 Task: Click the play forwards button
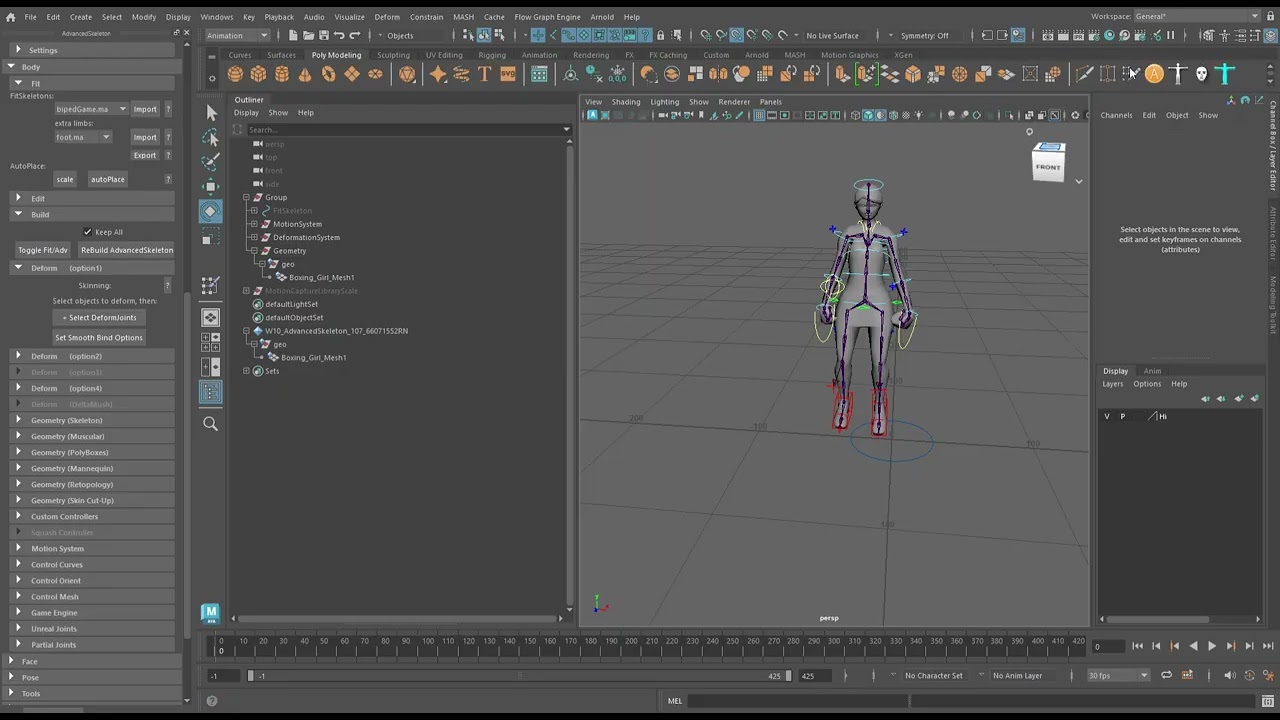coord(1212,646)
